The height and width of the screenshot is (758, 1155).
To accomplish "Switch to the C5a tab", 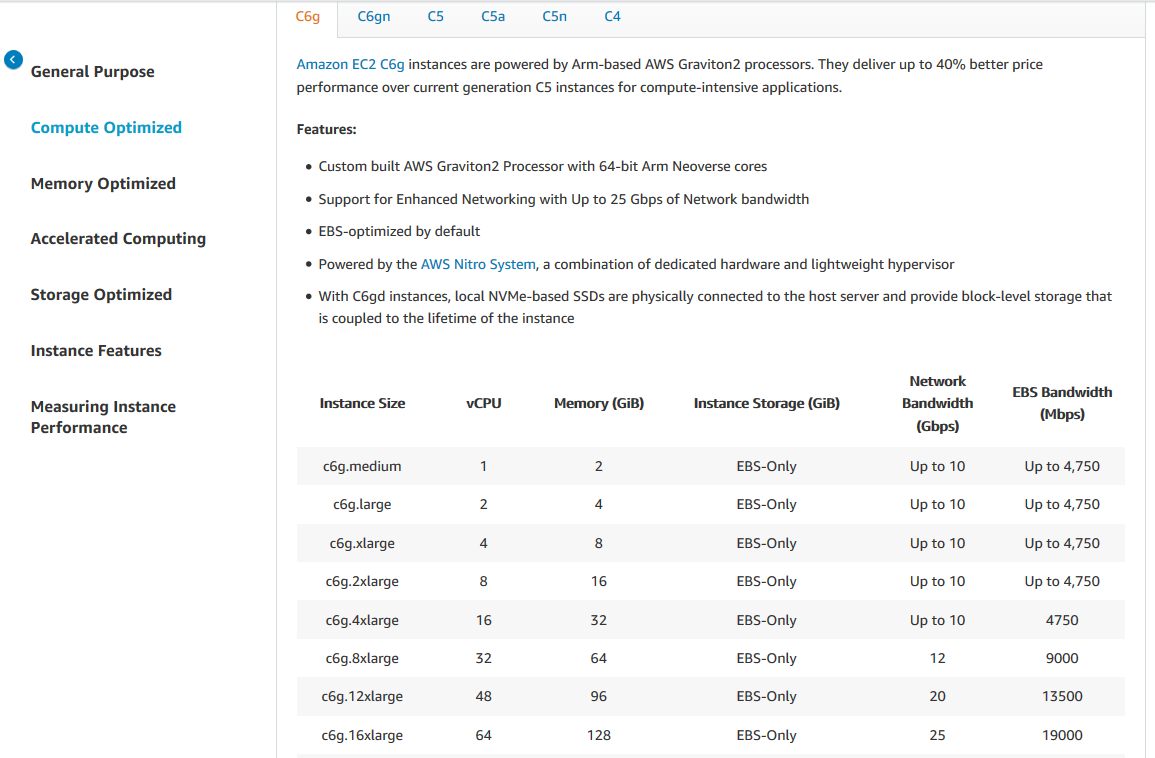I will tap(493, 17).
